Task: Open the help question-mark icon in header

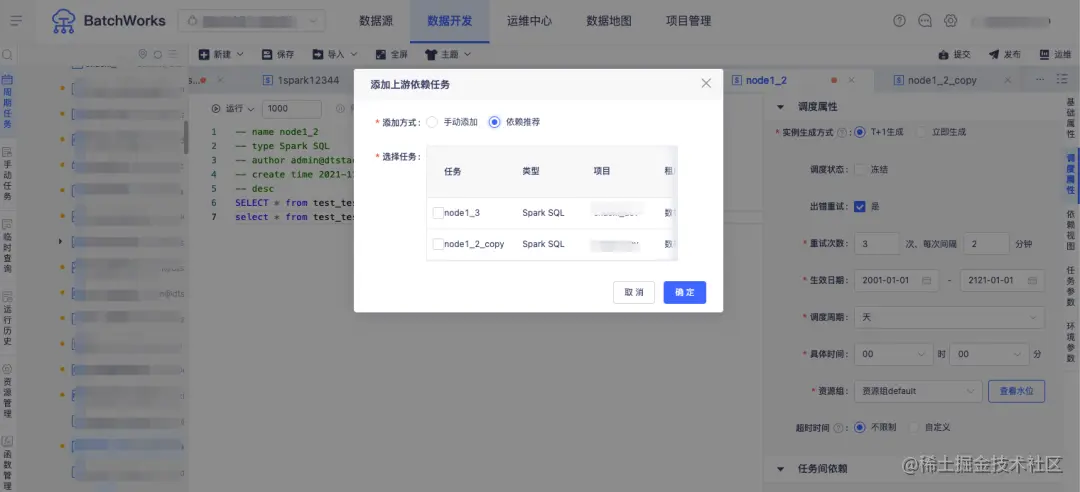Action: pyautogui.click(x=900, y=21)
